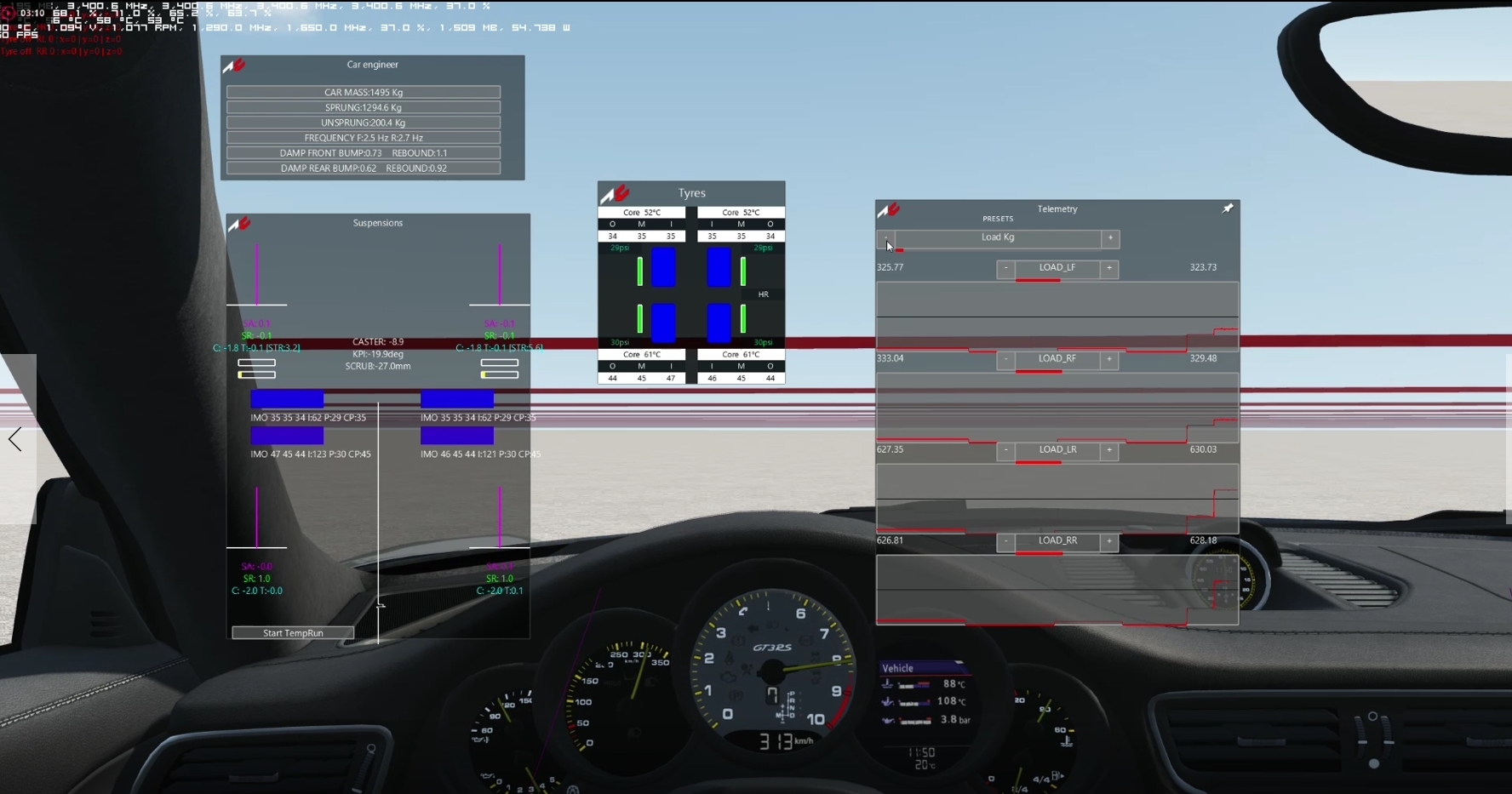Click the Tyres window title
The image size is (1512, 794).
click(692, 193)
